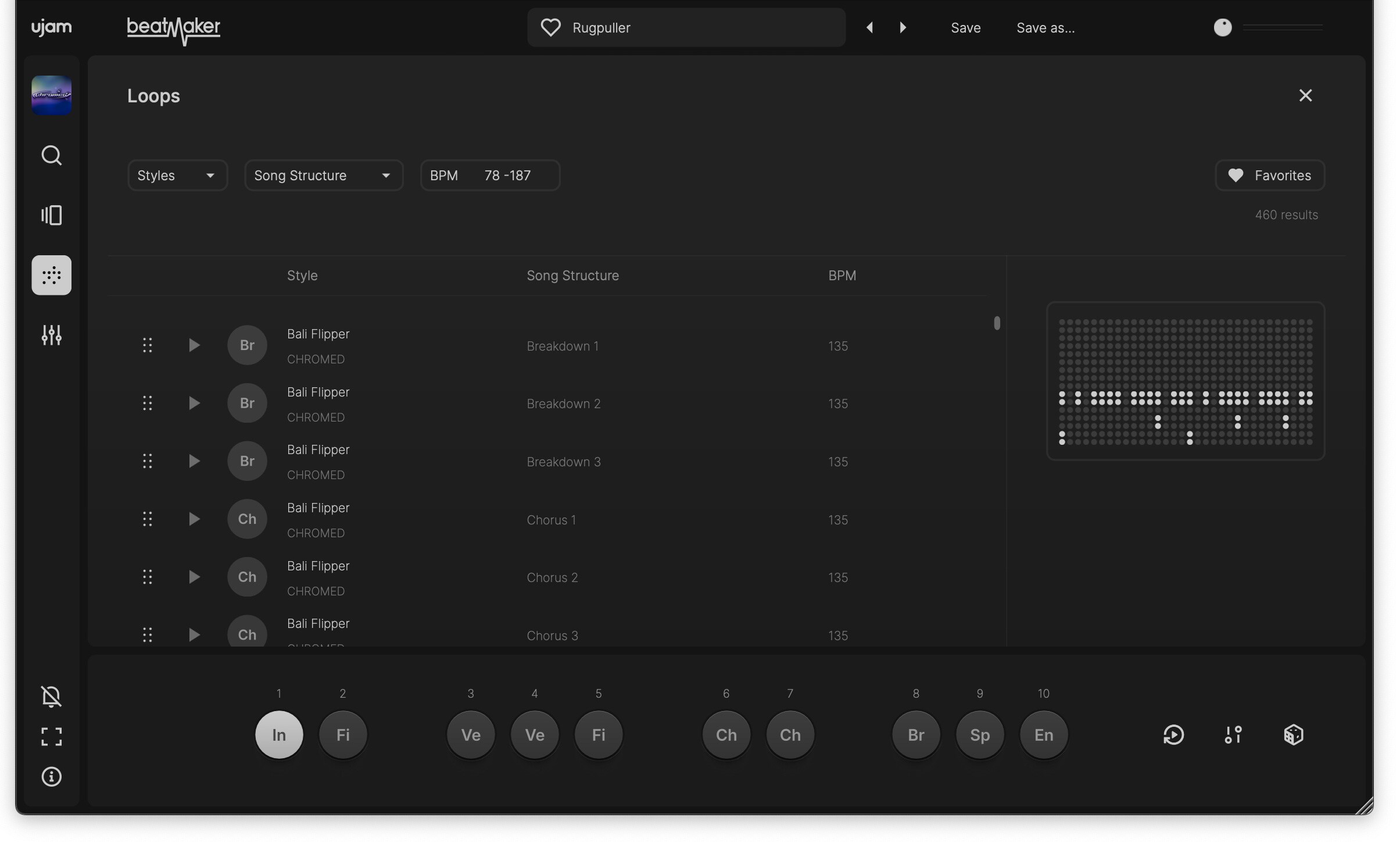Adjust the top-right volume slider knob
This screenshot has width=1400, height=846.
tap(1222, 27)
